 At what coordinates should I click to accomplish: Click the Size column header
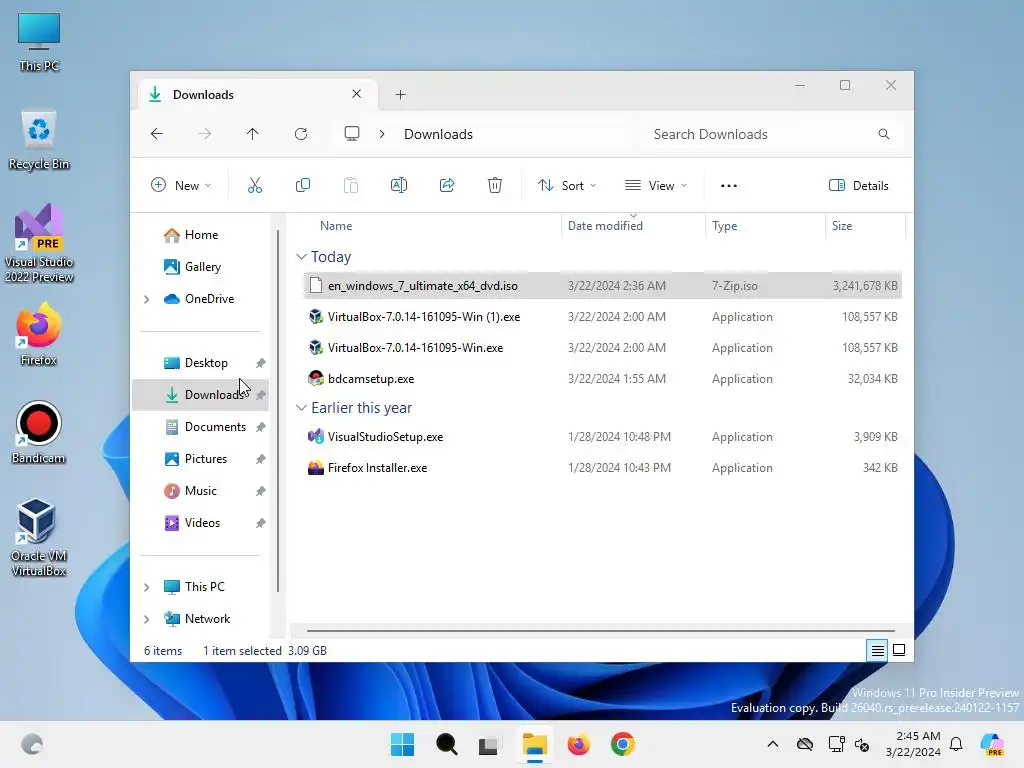[x=865, y=226]
